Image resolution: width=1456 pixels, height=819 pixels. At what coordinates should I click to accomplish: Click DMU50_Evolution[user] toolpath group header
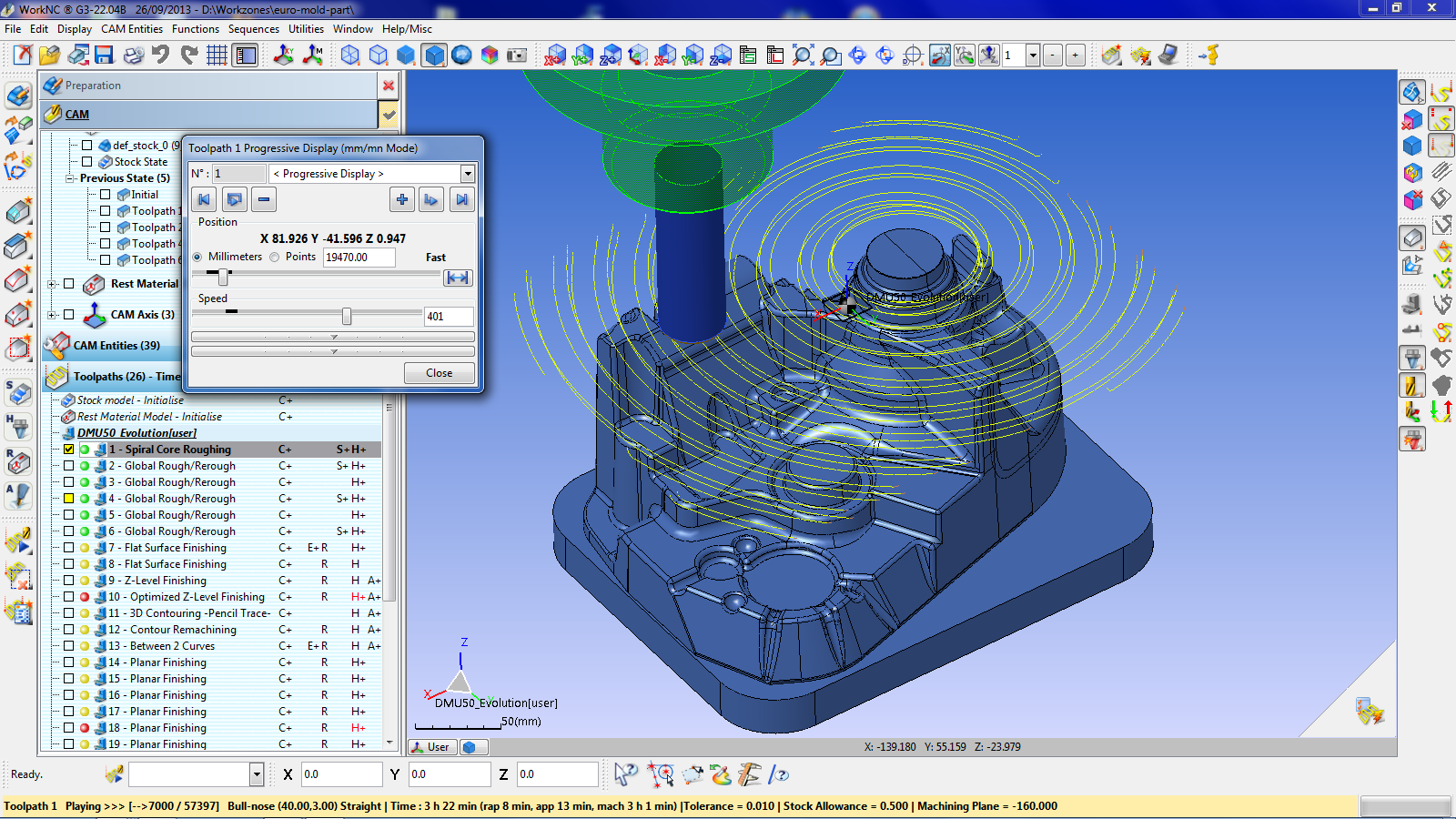click(x=136, y=433)
